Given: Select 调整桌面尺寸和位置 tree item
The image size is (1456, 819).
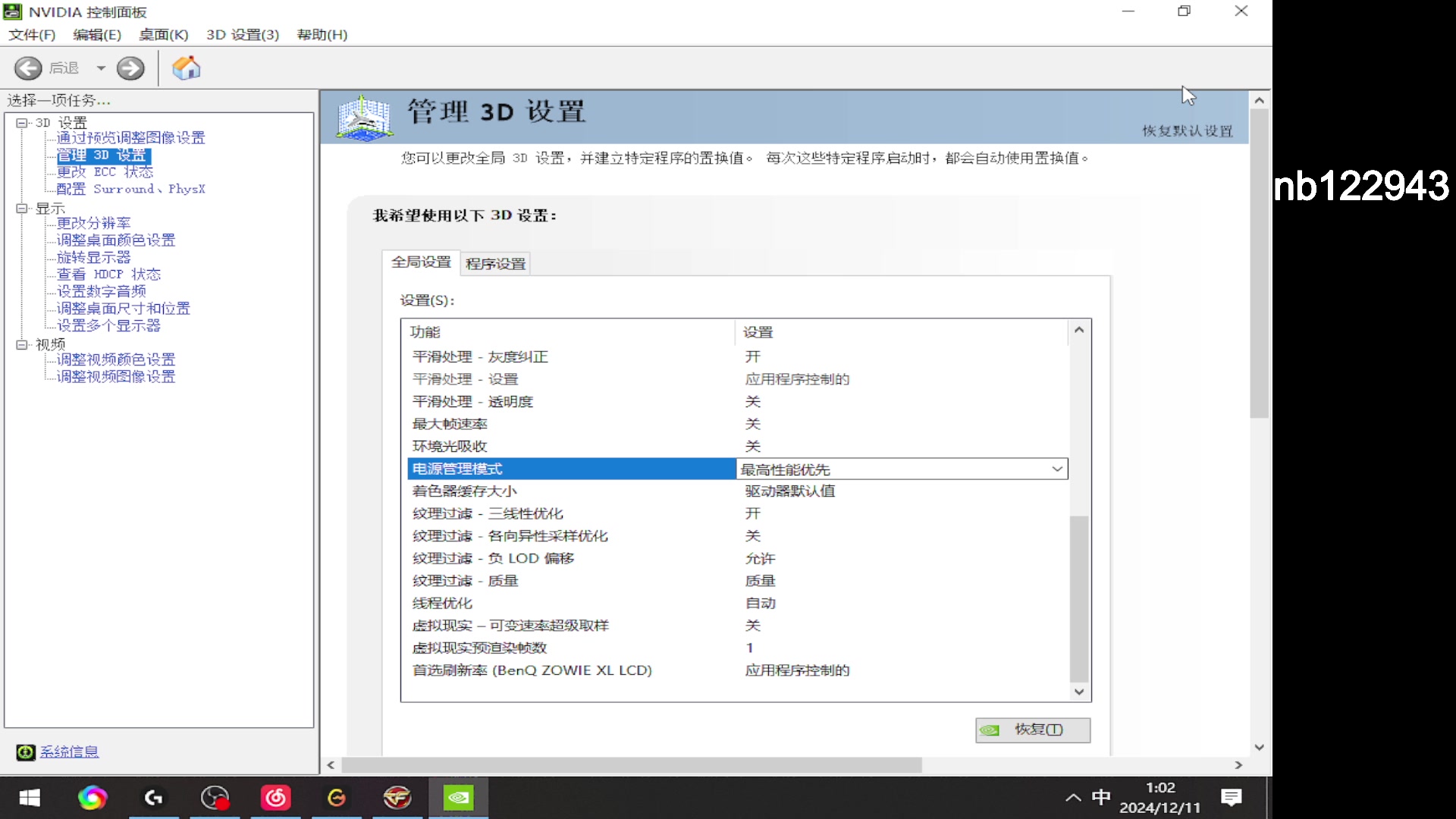Looking at the screenshot, I should point(124,309).
